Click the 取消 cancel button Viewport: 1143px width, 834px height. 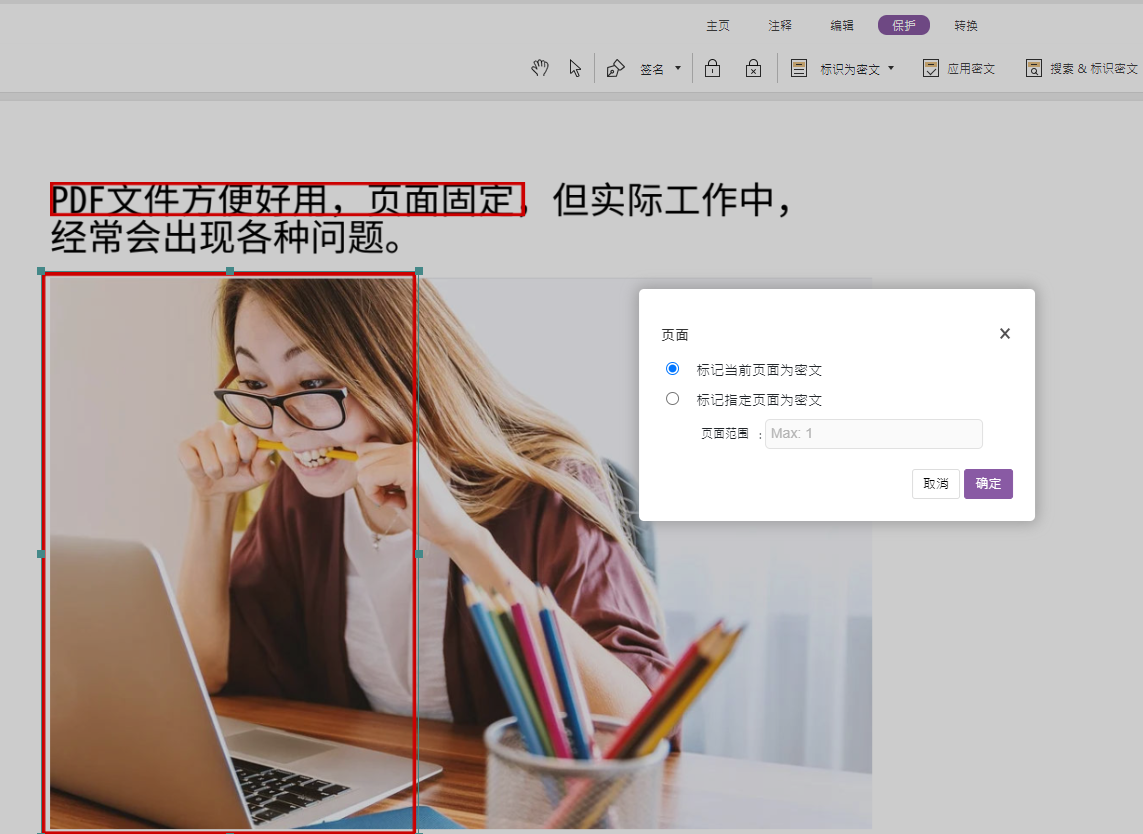[x=935, y=483]
